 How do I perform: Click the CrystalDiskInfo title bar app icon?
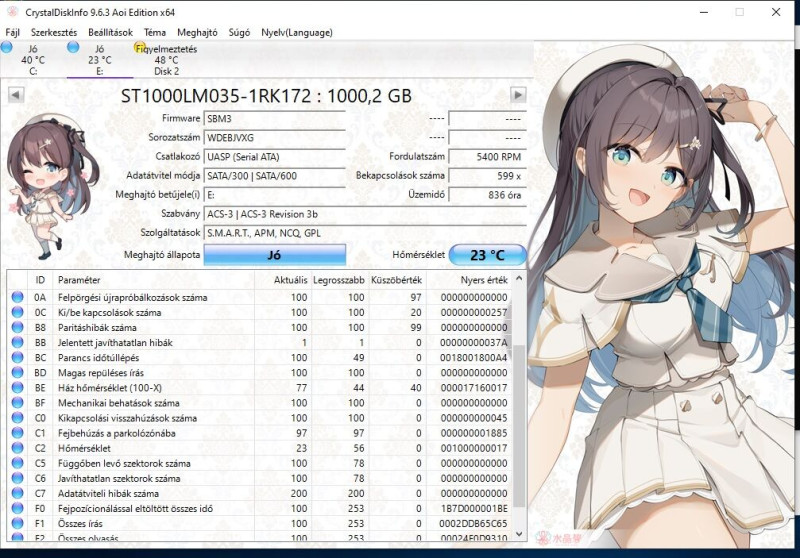(12, 12)
